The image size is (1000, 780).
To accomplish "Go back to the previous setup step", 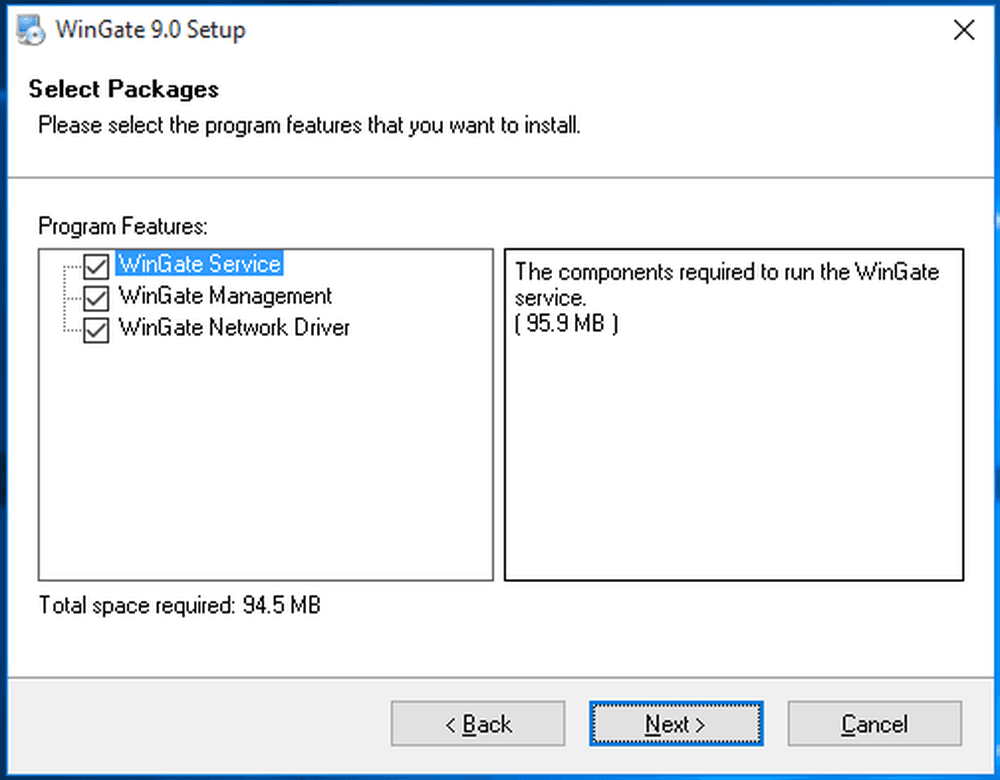I will (x=477, y=723).
